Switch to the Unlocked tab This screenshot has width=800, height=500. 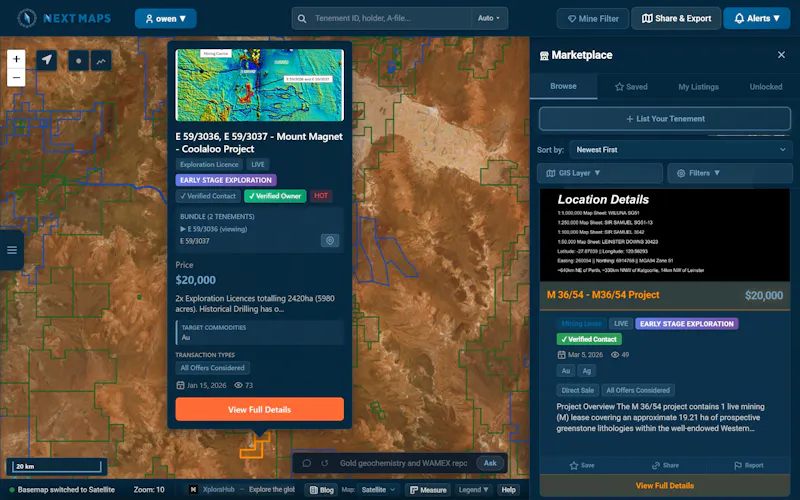click(x=765, y=87)
